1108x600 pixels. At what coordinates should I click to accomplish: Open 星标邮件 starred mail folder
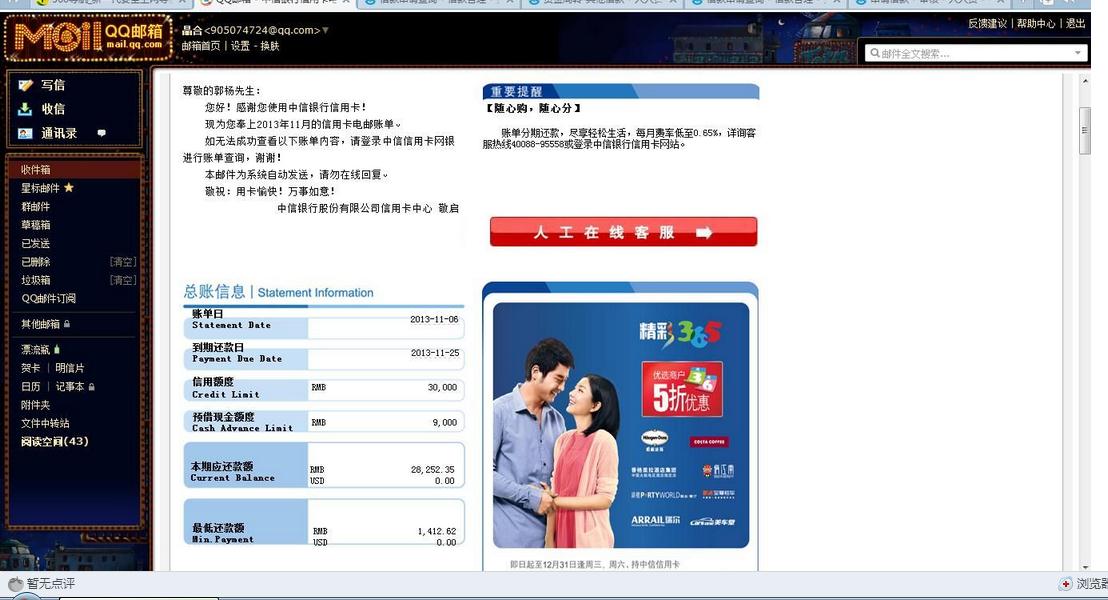point(40,188)
